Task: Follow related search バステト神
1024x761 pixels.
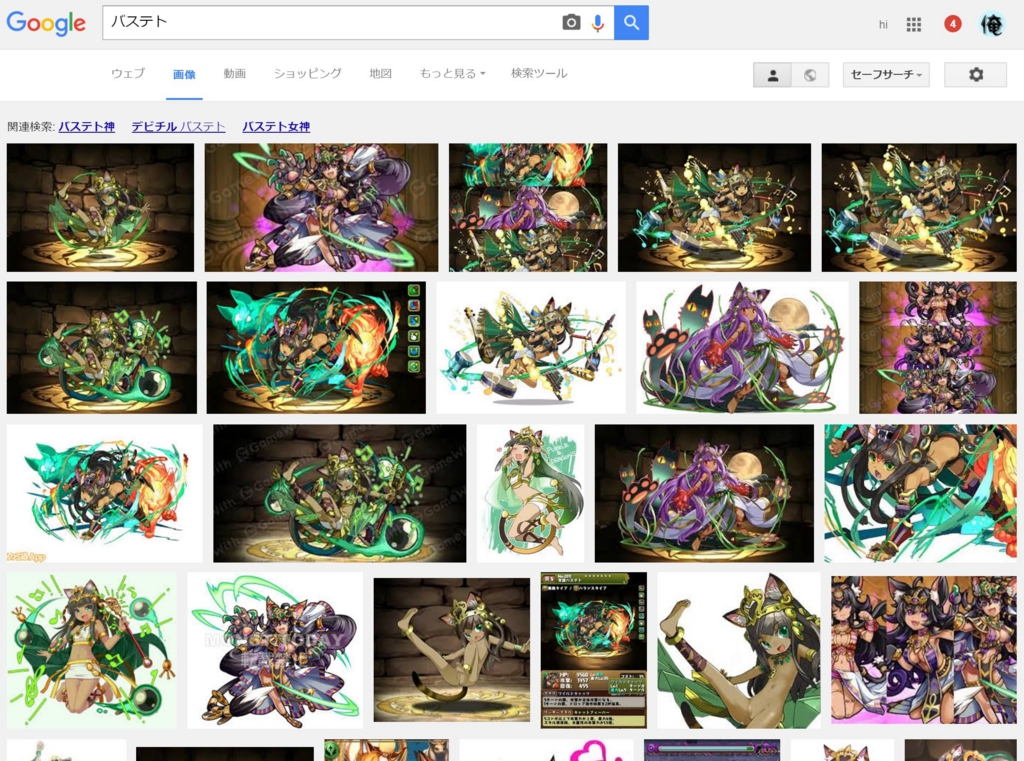Action: pyautogui.click(x=87, y=127)
